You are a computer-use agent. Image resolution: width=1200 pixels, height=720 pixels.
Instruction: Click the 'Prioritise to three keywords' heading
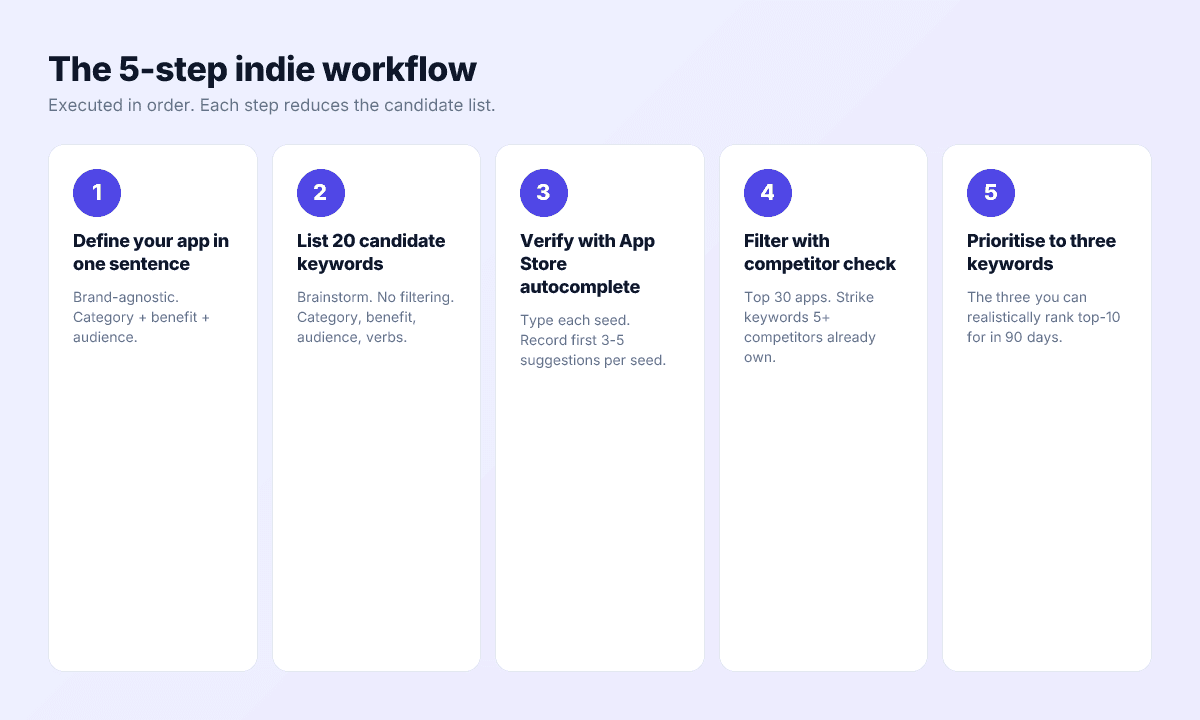coord(1040,252)
